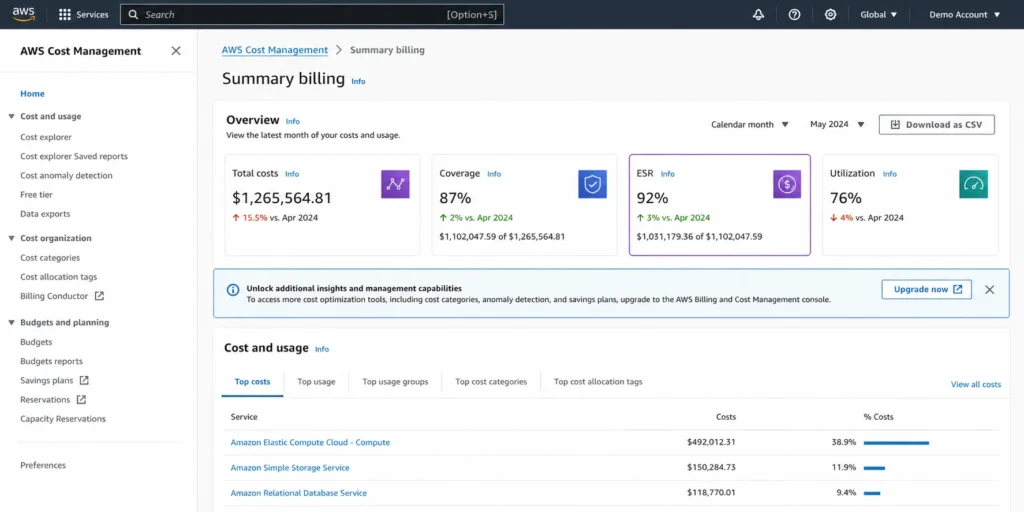The height and width of the screenshot is (512, 1024).
Task: Click external link icon beside Billing Conductor
Action: pyautogui.click(x=99, y=296)
